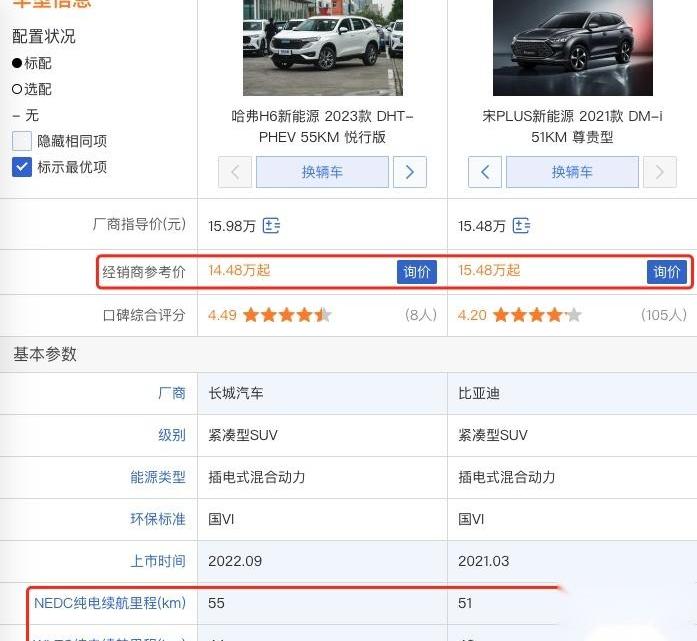Click the 厂商指导价(元) row label
Viewport: 697px width, 641px height.
point(139,224)
